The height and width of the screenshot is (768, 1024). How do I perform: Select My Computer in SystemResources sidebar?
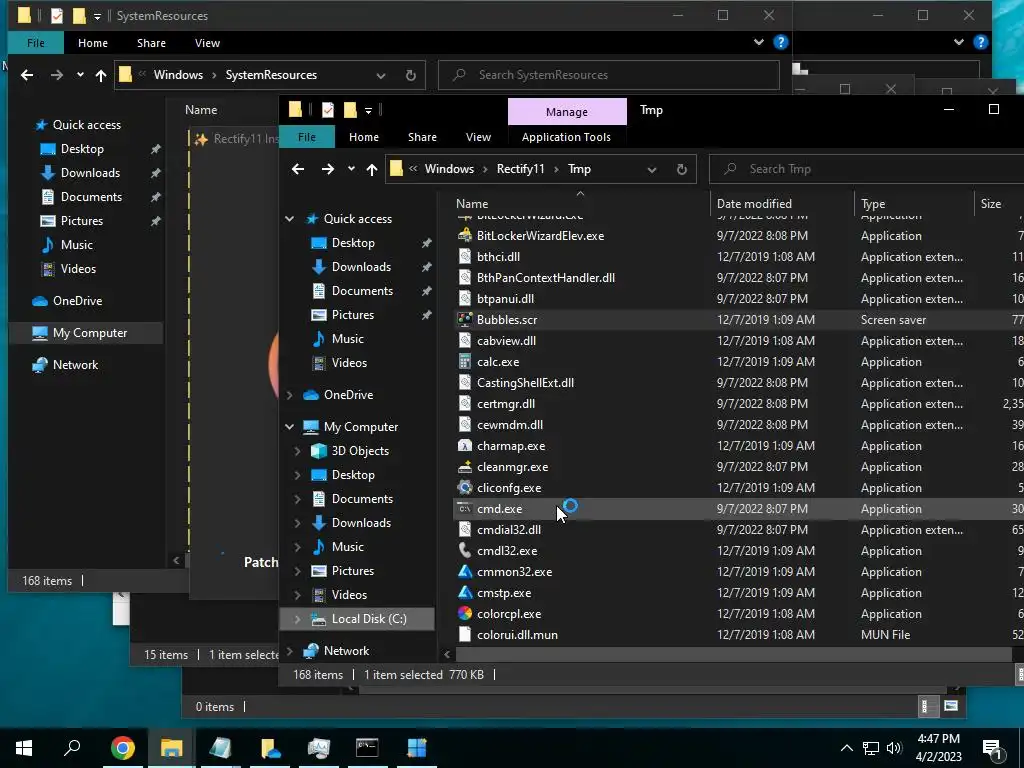coord(86,333)
